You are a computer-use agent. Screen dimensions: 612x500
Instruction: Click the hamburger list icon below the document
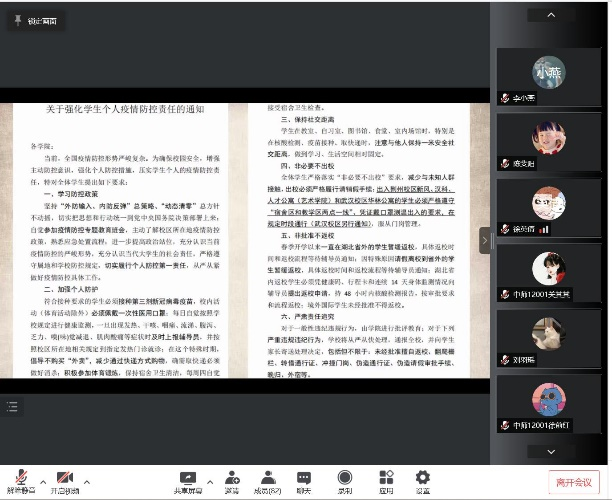tap(12, 406)
